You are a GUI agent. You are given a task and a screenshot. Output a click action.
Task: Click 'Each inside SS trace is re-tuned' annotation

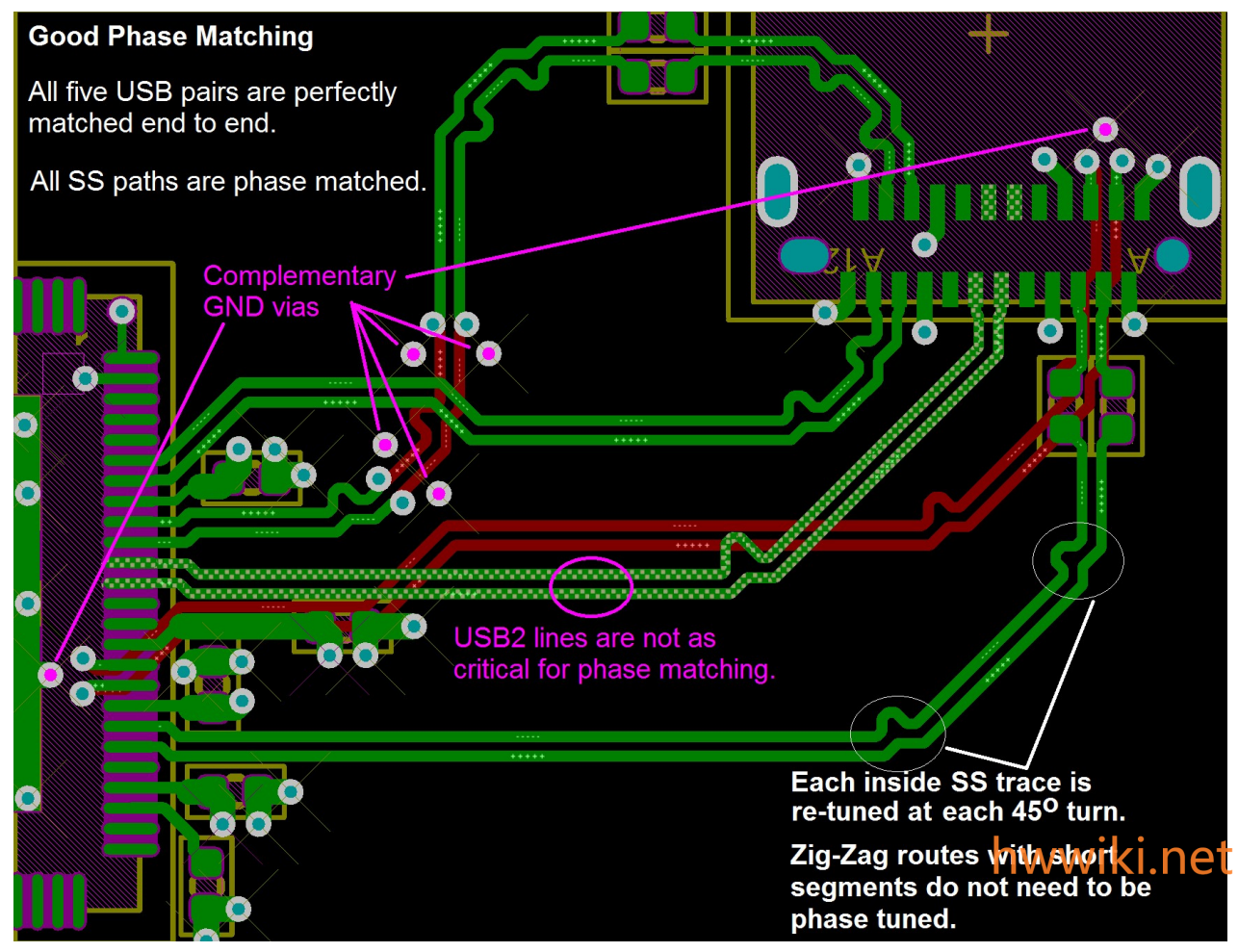957,796
